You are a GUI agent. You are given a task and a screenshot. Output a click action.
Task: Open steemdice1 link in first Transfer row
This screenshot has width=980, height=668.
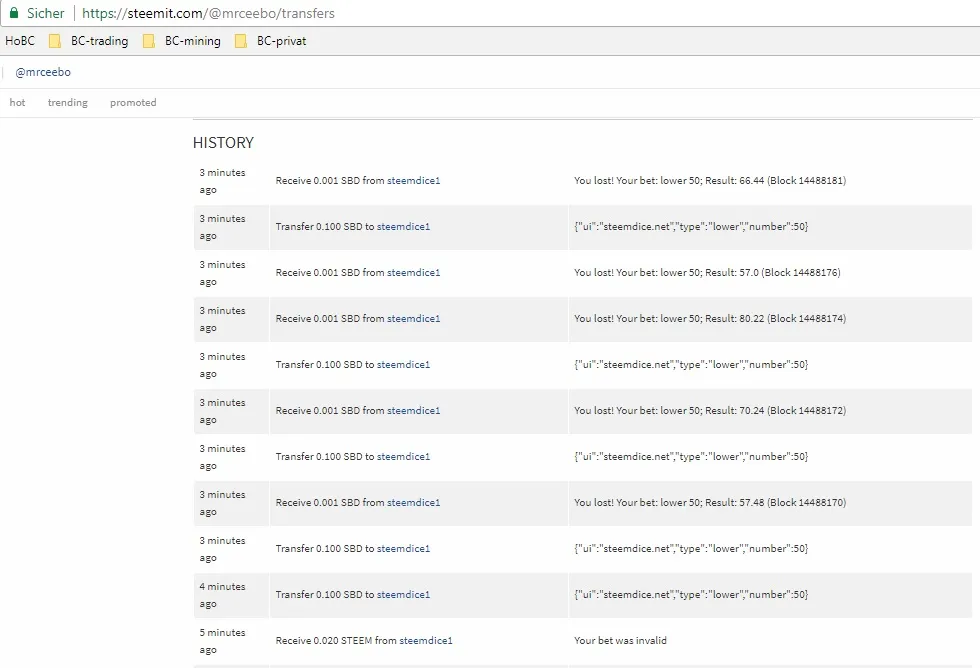click(x=403, y=227)
